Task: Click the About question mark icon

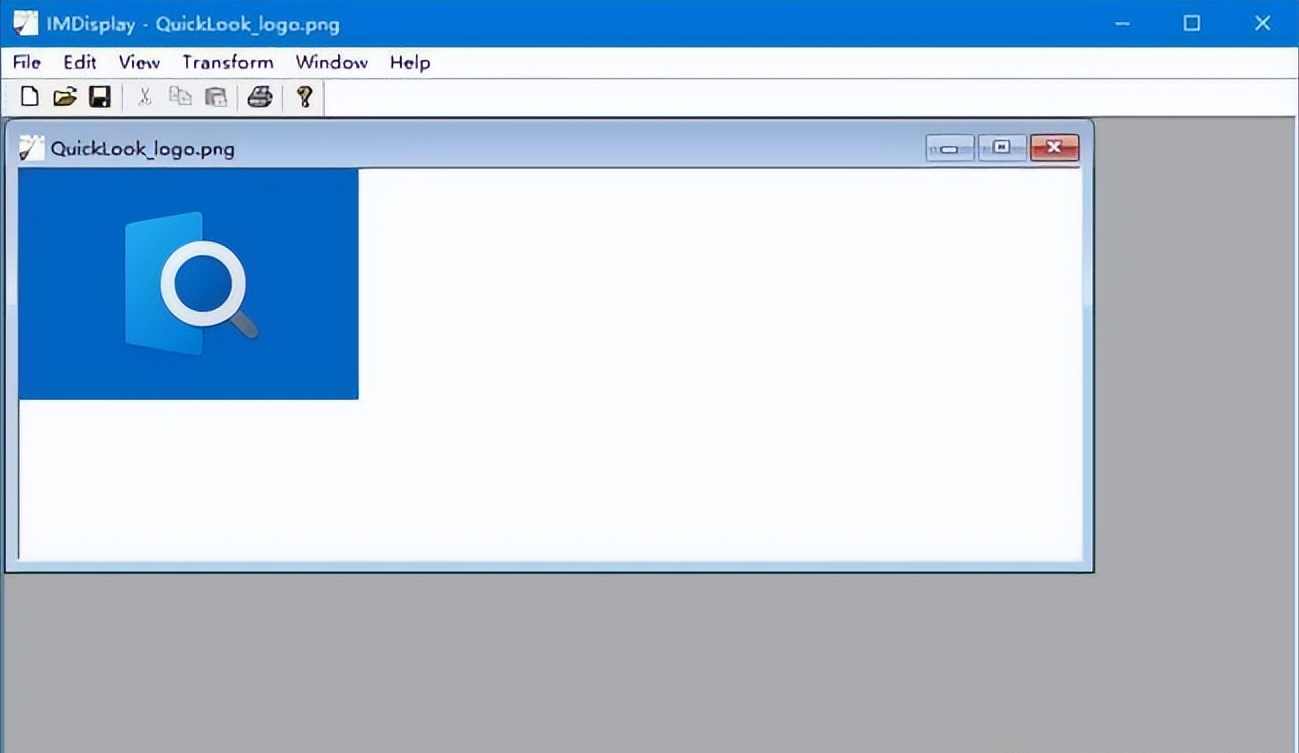Action: click(x=305, y=97)
